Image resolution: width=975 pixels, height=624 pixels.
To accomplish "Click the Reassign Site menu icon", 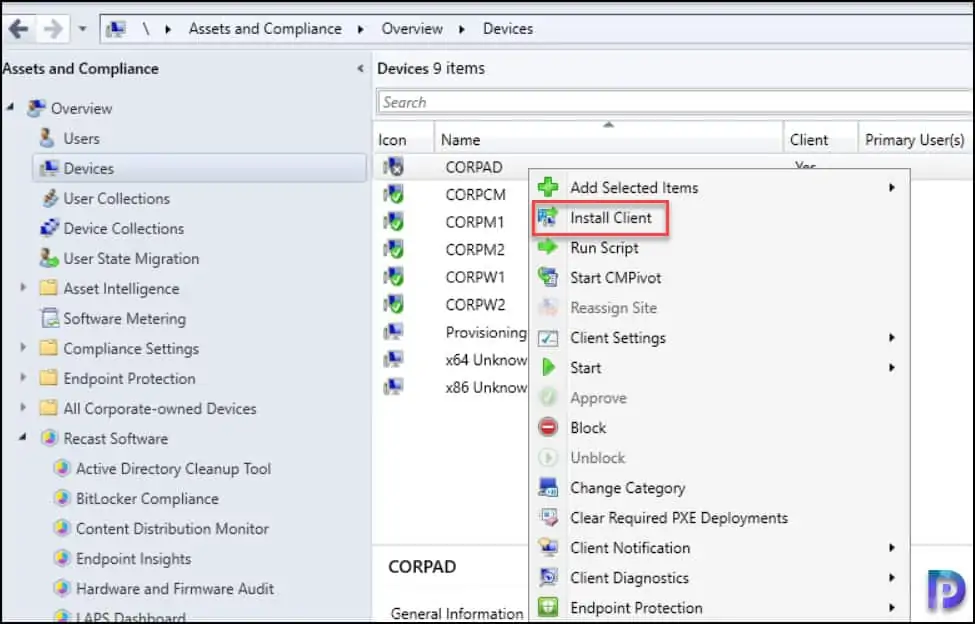I will pyautogui.click(x=548, y=308).
